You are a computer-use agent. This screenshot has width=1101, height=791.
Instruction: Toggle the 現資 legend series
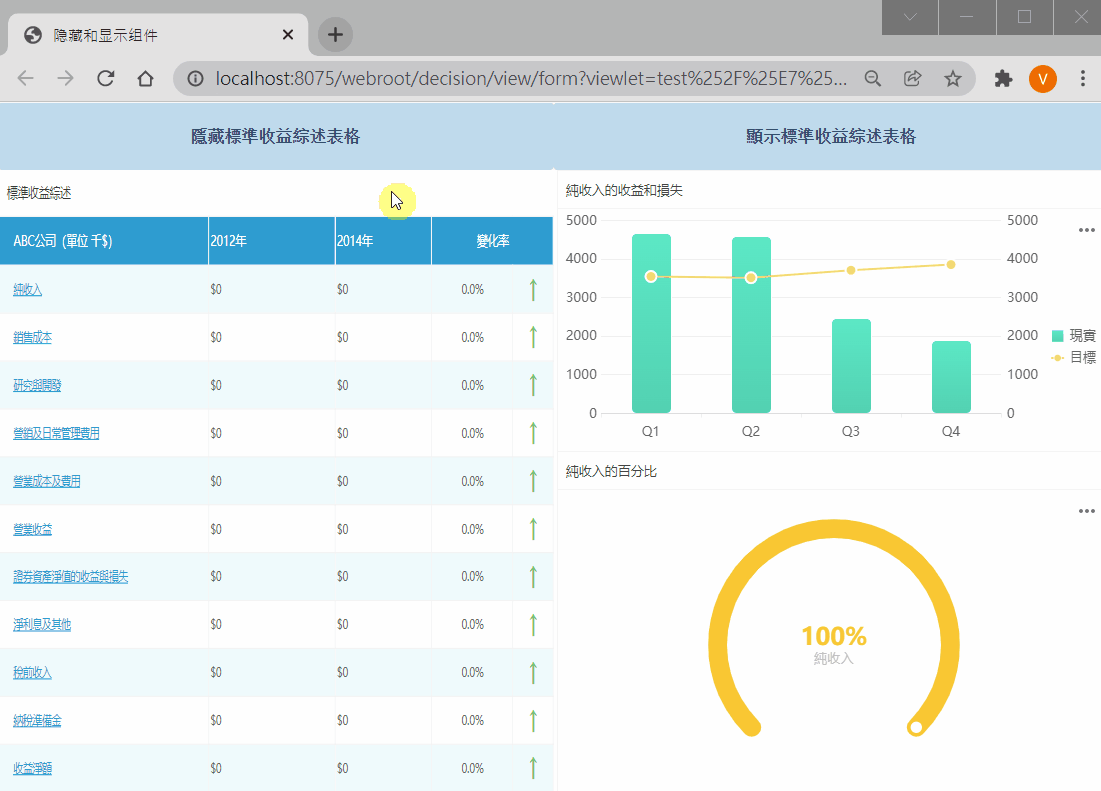1074,335
